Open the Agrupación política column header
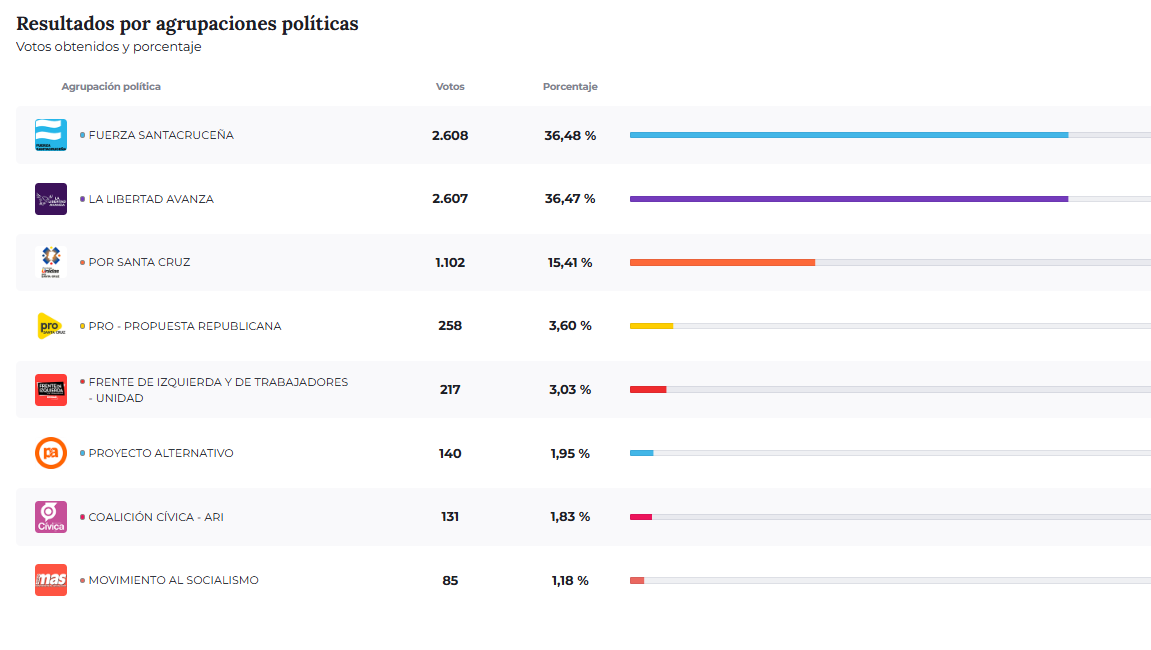 point(112,86)
